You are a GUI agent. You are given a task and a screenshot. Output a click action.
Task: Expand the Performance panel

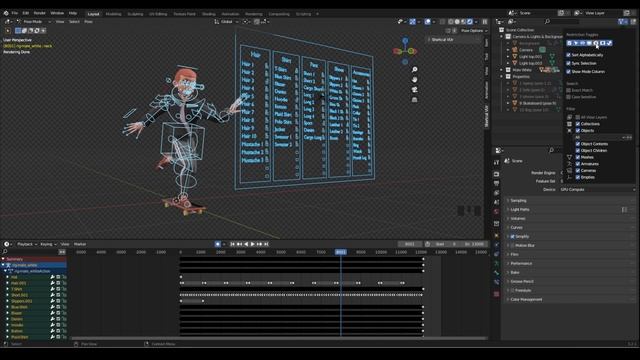(x=521, y=263)
